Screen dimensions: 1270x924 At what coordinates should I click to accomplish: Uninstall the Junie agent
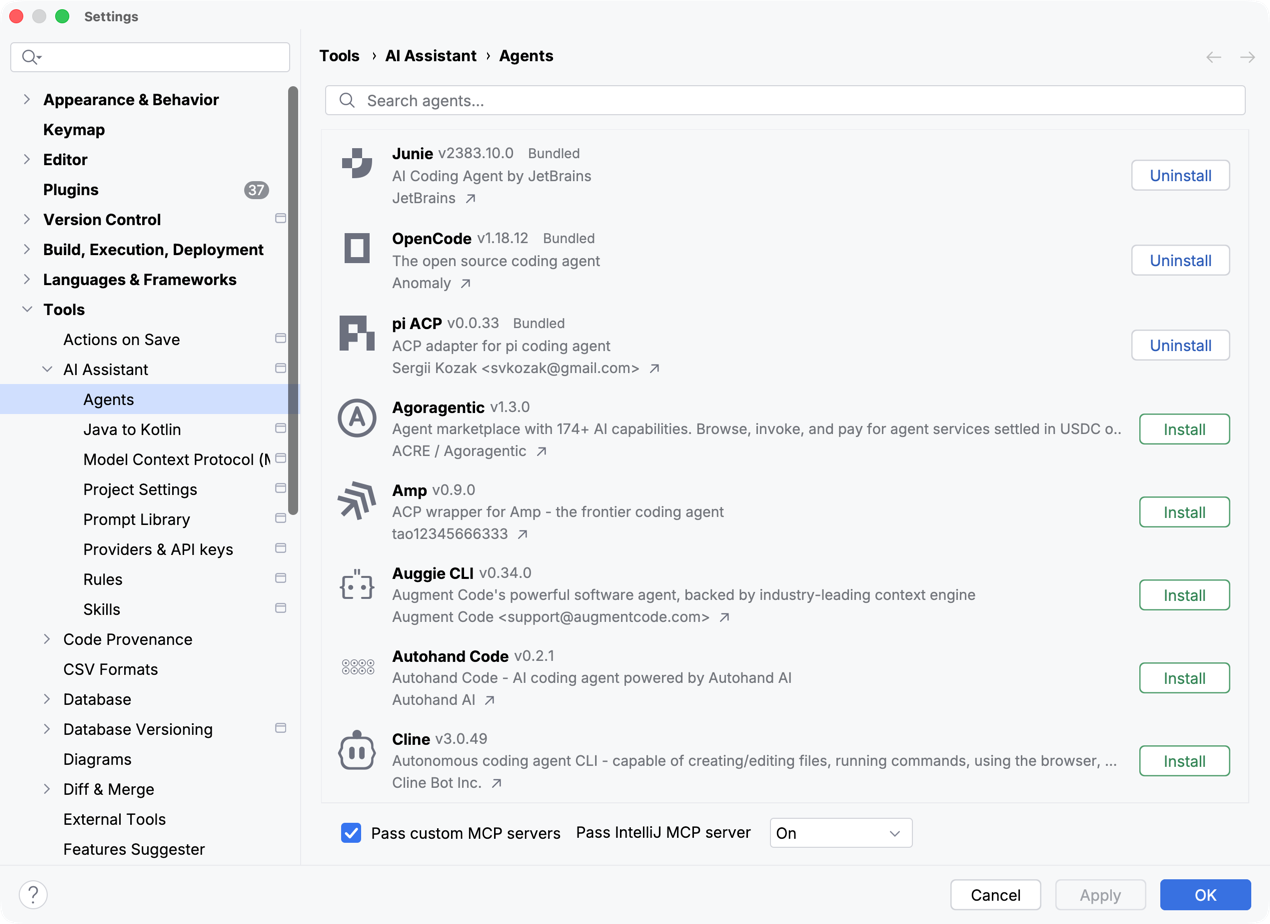click(x=1180, y=175)
